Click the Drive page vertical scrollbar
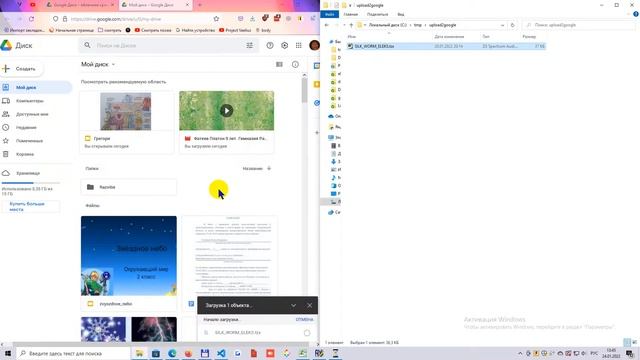This screenshot has height=360, width=640. pos(304,90)
